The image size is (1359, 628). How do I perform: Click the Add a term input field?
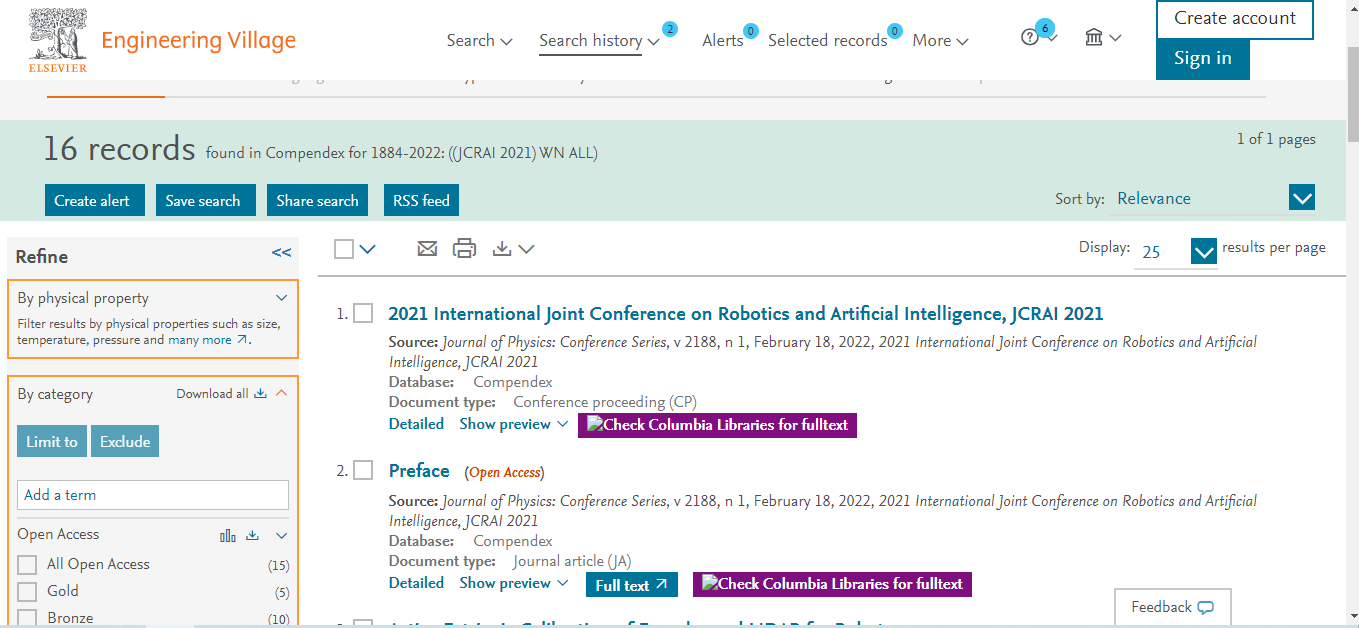pyautogui.click(x=153, y=495)
